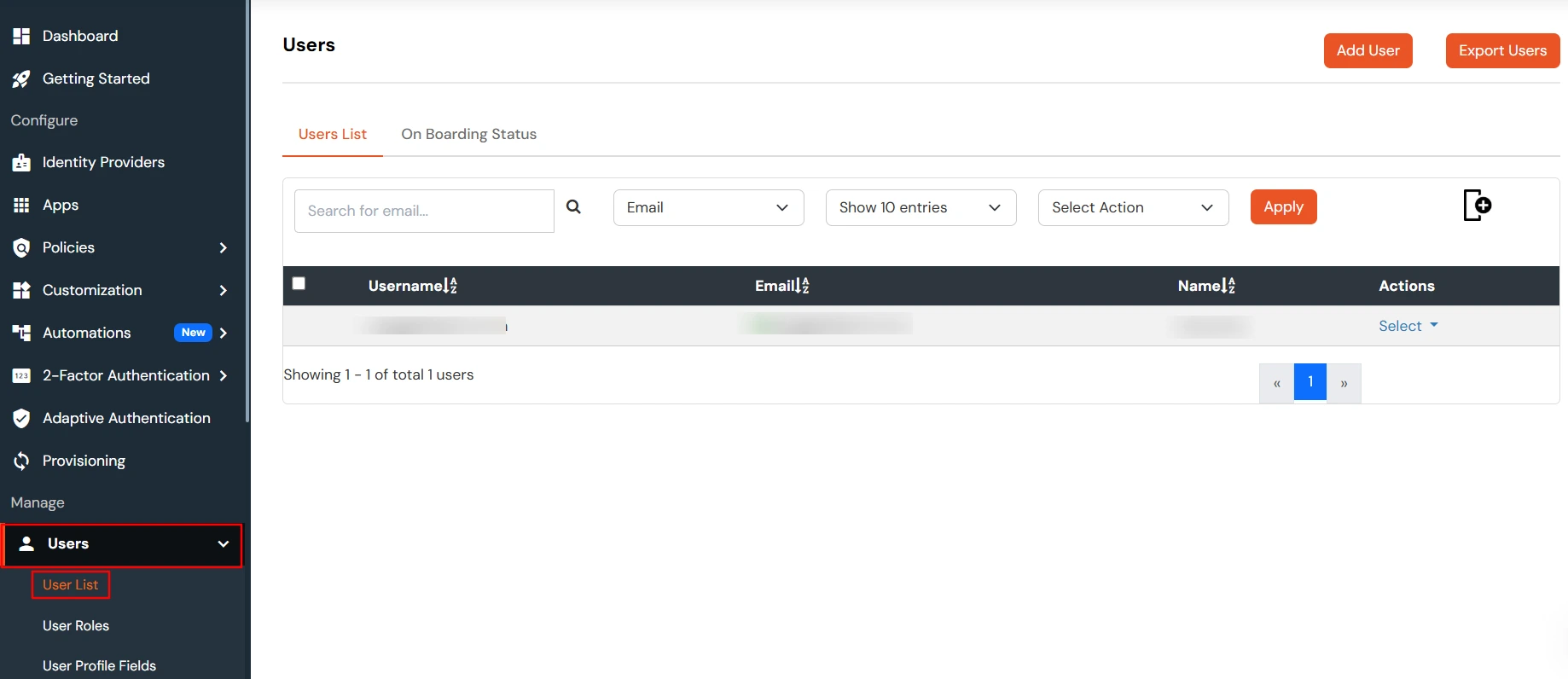1568x679 pixels.
Task: Sort by Username column sort icon
Action: [x=451, y=286]
